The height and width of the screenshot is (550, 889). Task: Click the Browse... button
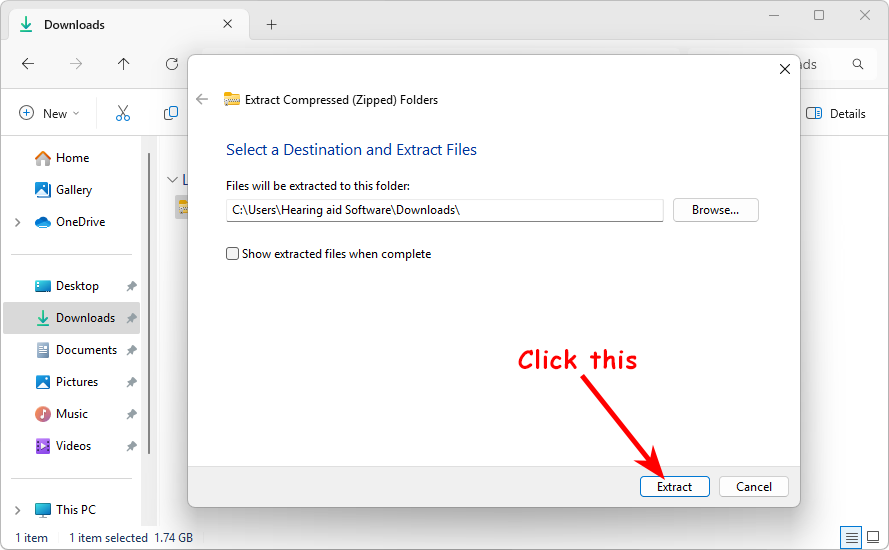[715, 210]
